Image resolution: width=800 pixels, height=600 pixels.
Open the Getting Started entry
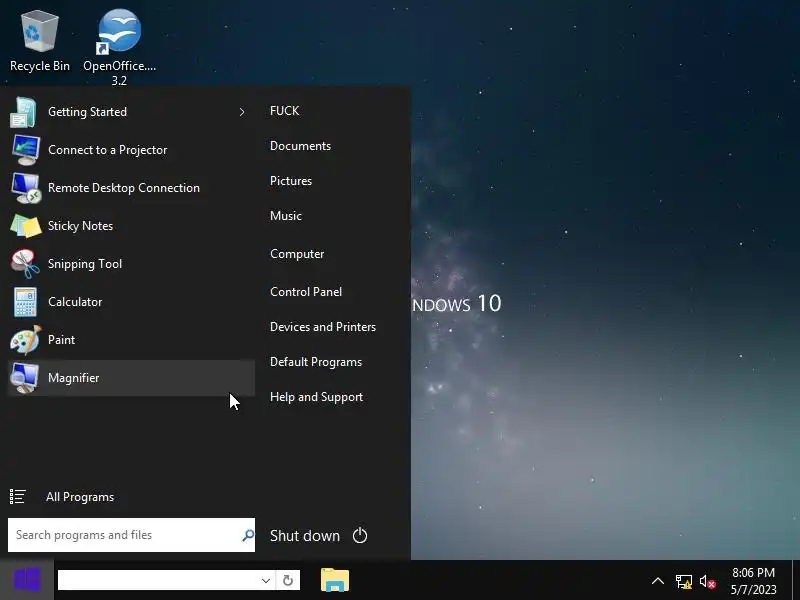tap(131, 112)
